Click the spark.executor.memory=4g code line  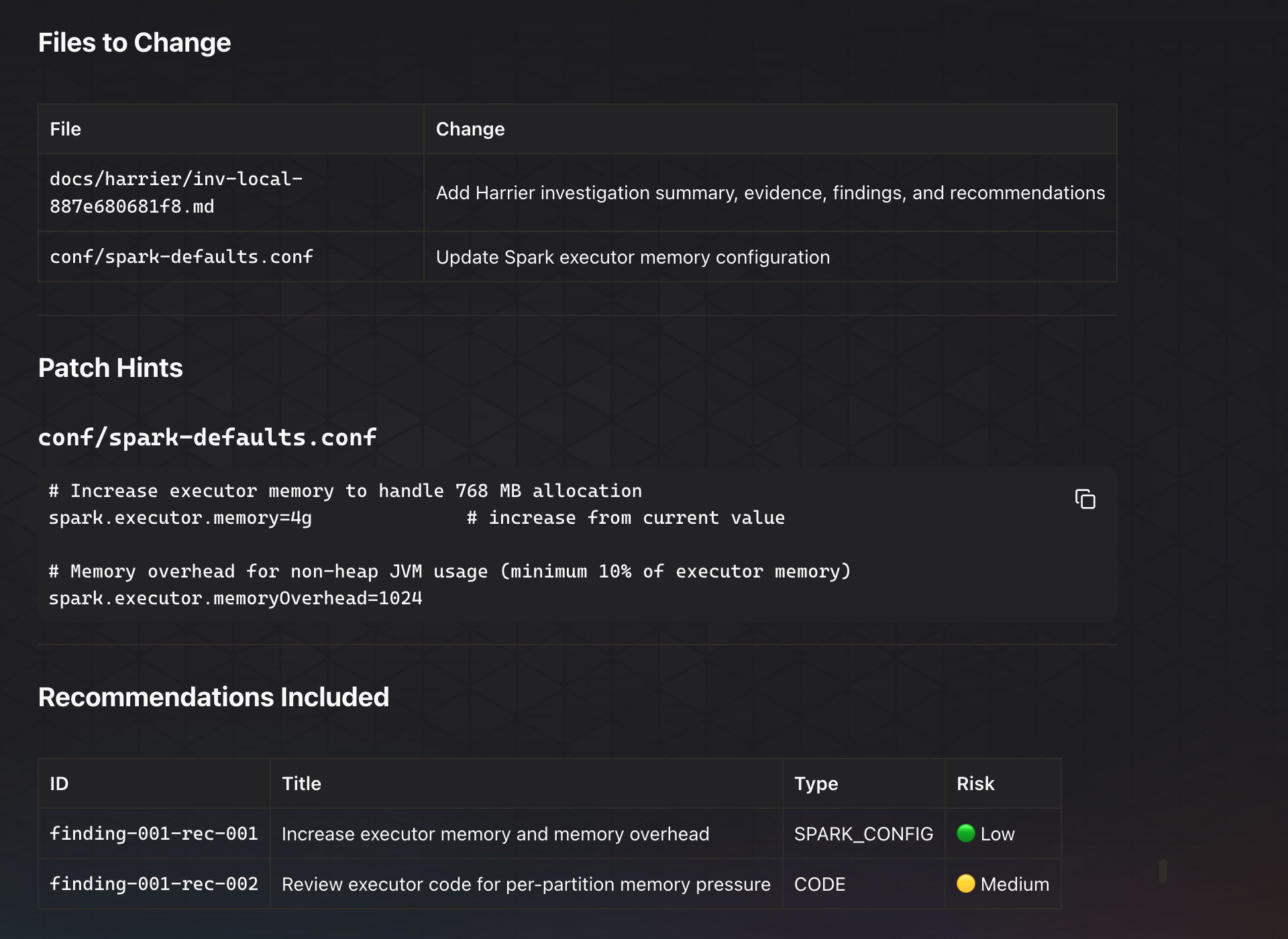tap(180, 518)
